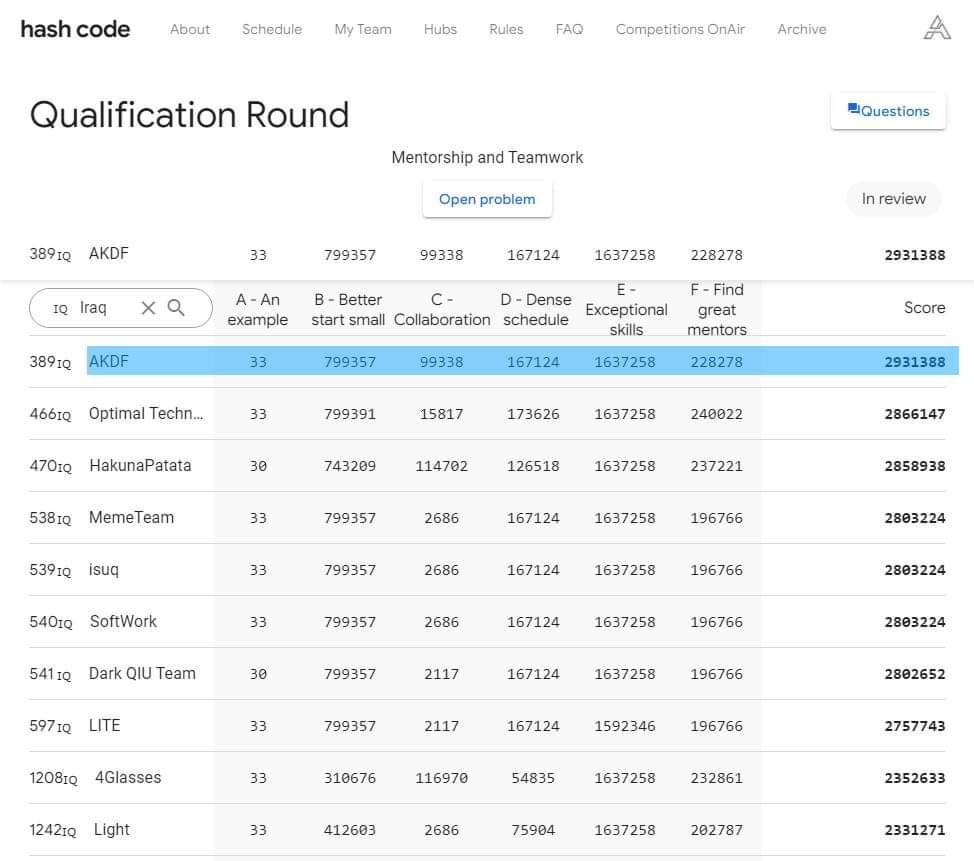The height and width of the screenshot is (861, 974).
Task: Open the About page
Action: (x=190, y=29)
